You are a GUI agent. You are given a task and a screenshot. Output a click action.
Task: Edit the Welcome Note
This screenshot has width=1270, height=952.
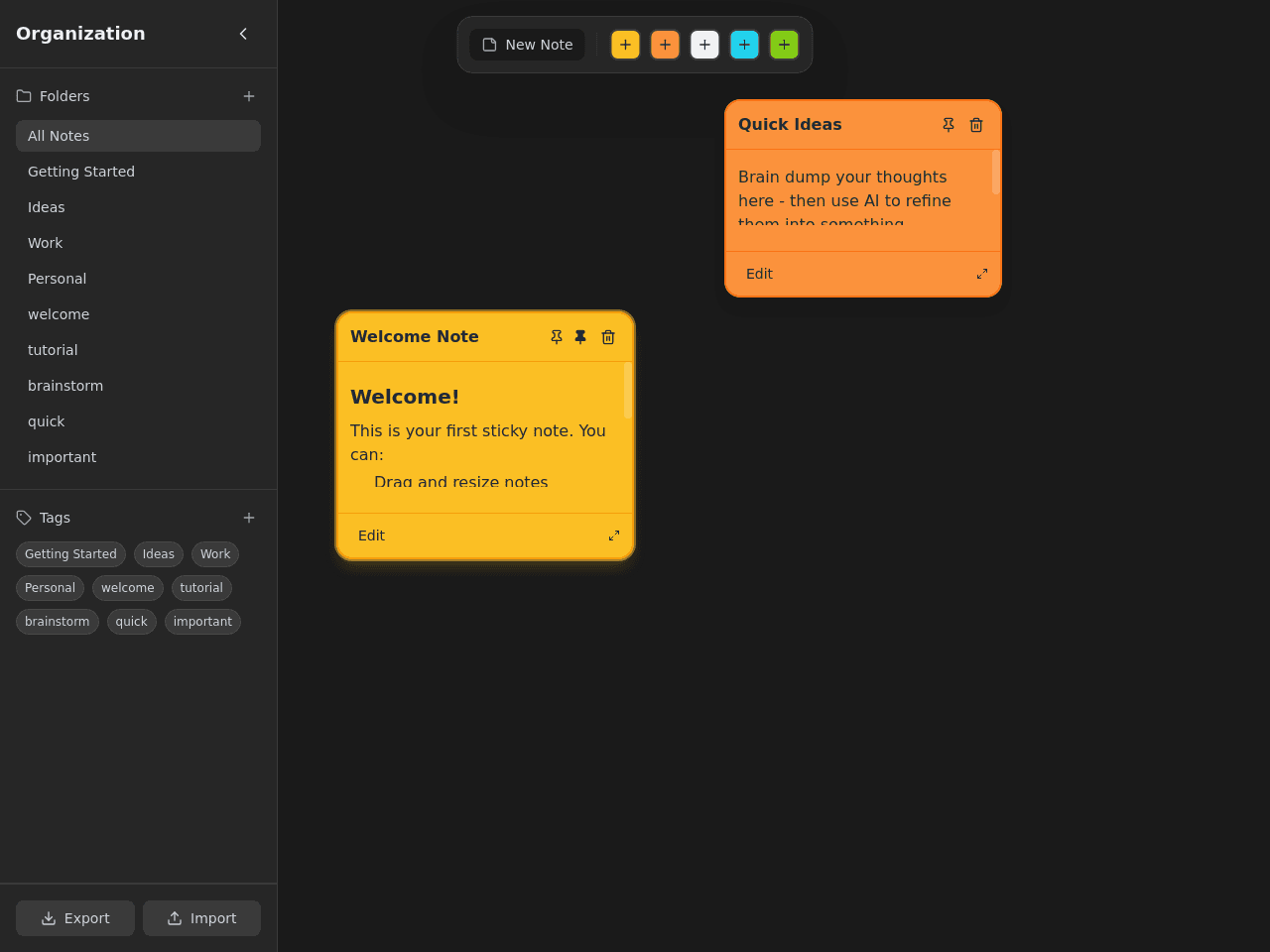[x=371, y=535]
